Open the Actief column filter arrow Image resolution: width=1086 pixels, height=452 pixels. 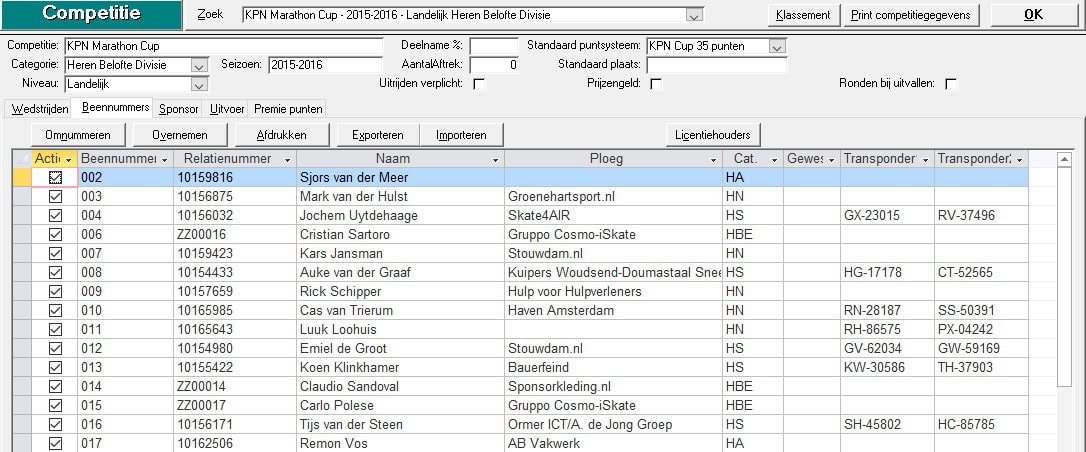69,160
